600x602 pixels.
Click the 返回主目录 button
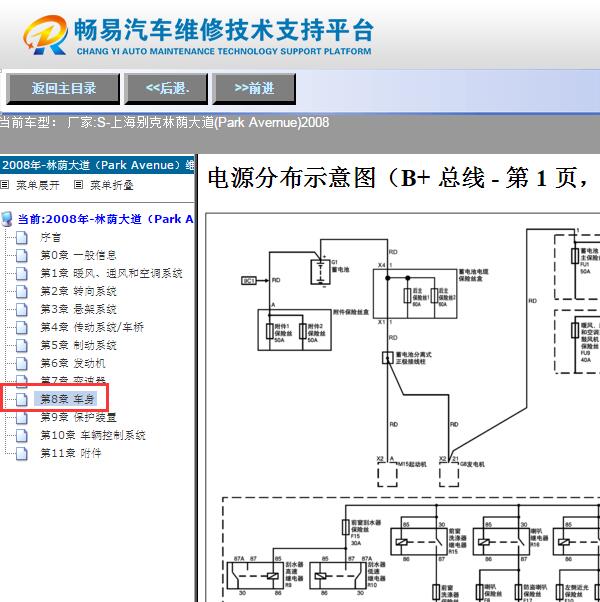[x=63, y=88]
